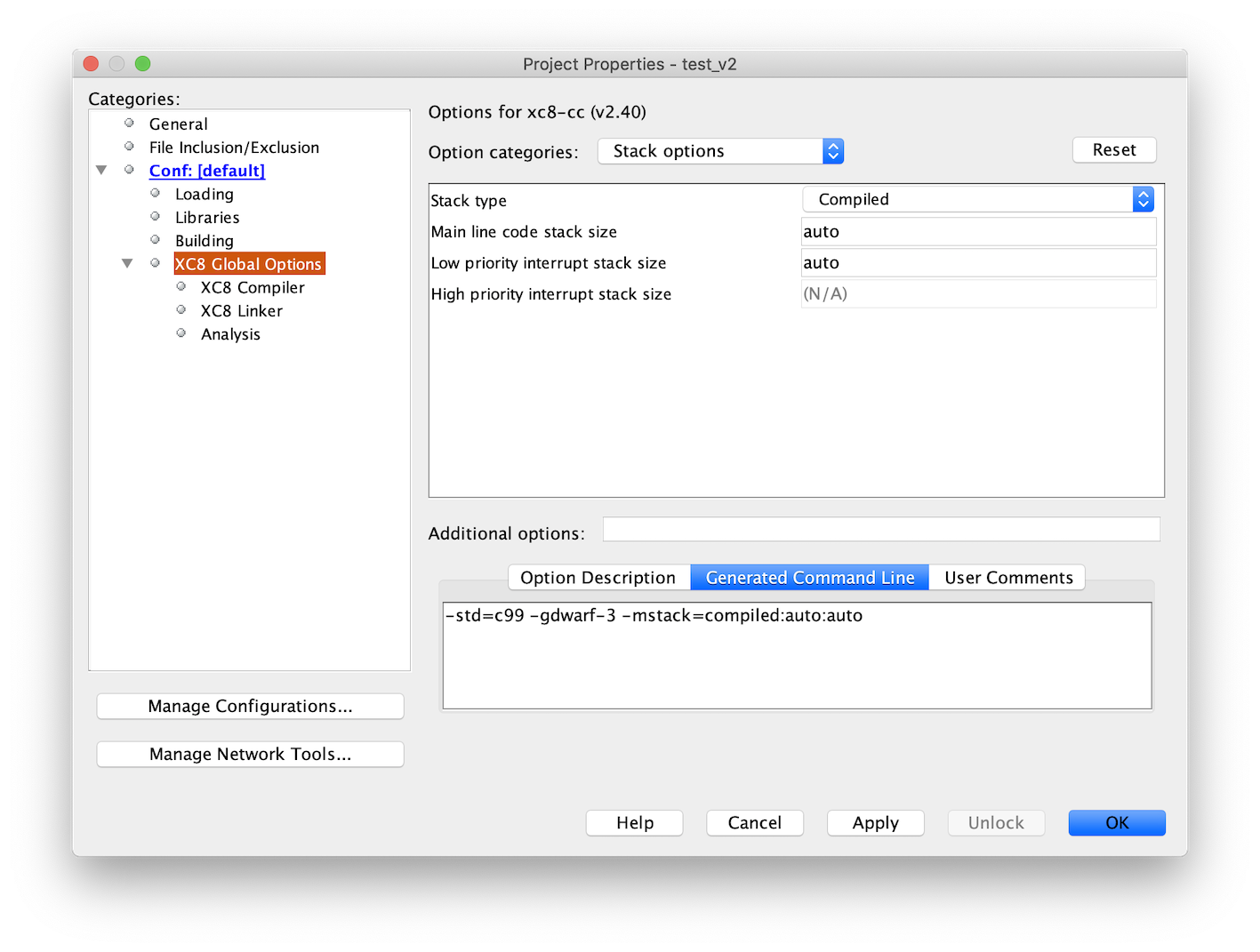Open the Stack type dropdown
This screenshot has width=1260, height=952.
click(977, 199)
